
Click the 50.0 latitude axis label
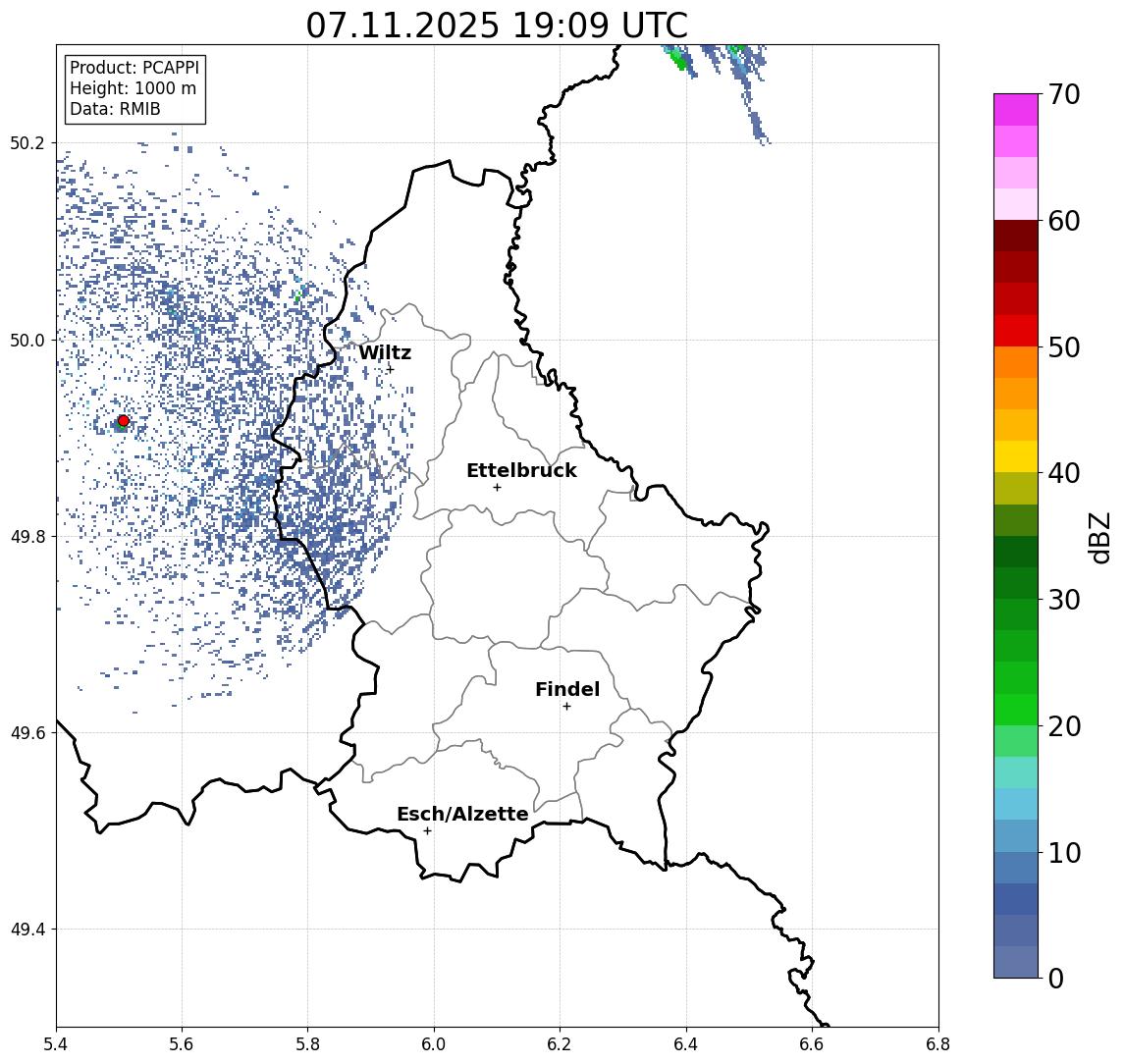click(x=27, y=340)
